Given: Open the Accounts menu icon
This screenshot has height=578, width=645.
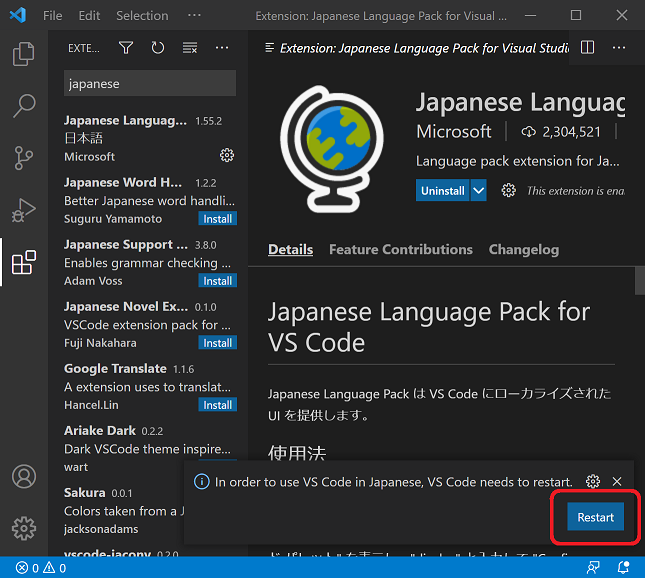Looking at the screenshot, I should (x=23, y=476).
